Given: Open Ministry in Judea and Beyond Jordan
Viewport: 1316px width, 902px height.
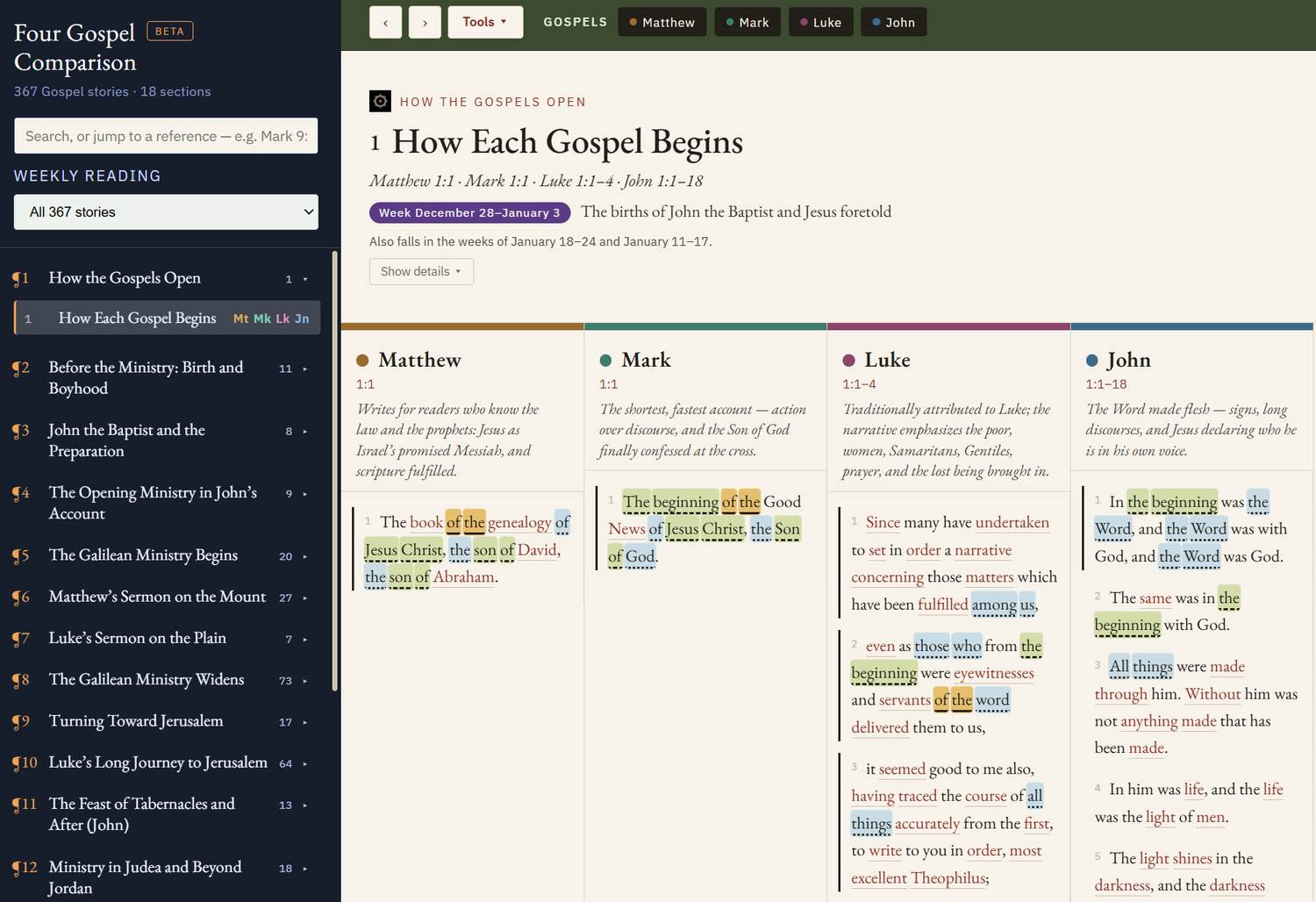Looking at the screenshot, I should (x=145, y=877).
